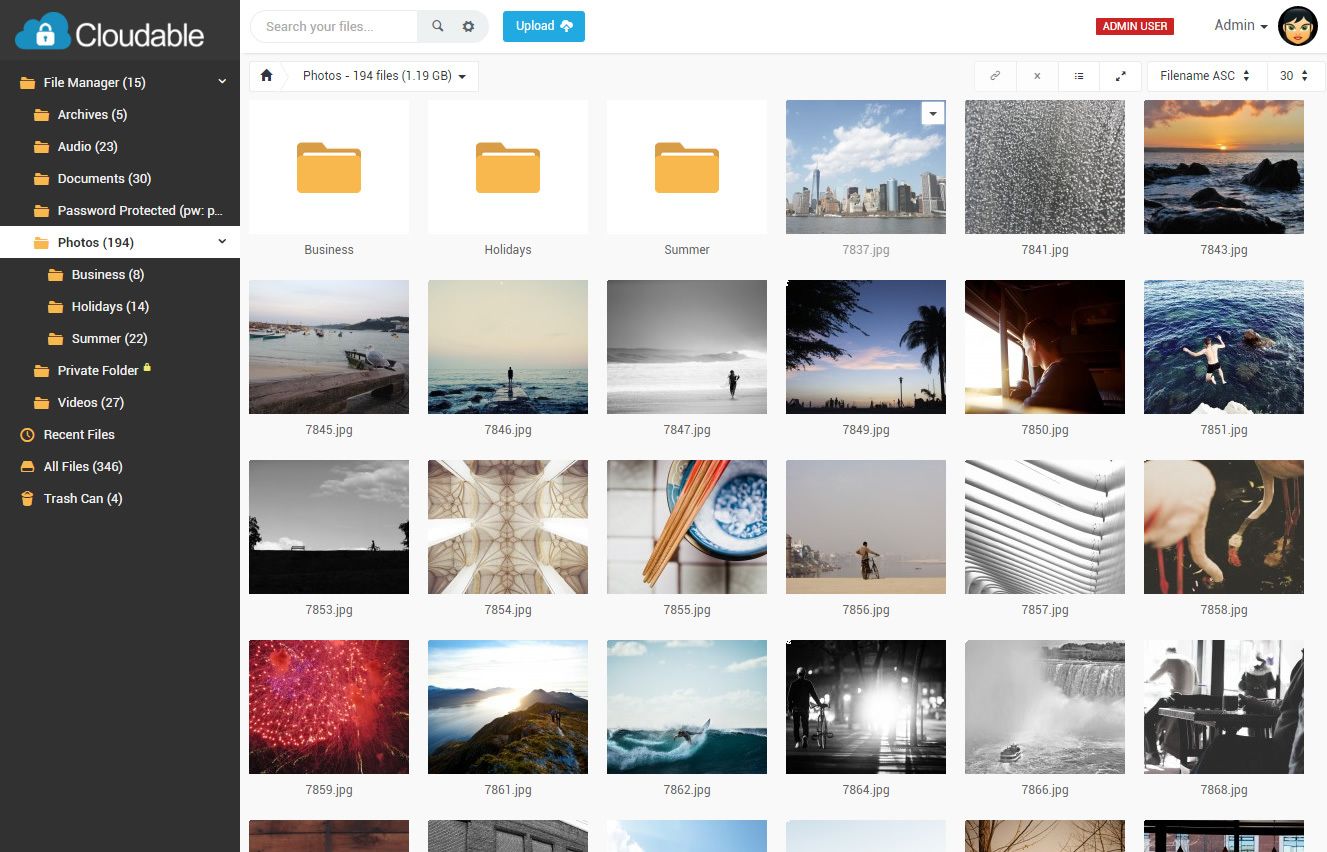This screenshot has width=1327, height=852.
Task: Clear selection with the X toolbar icon
Action: 1037,75
